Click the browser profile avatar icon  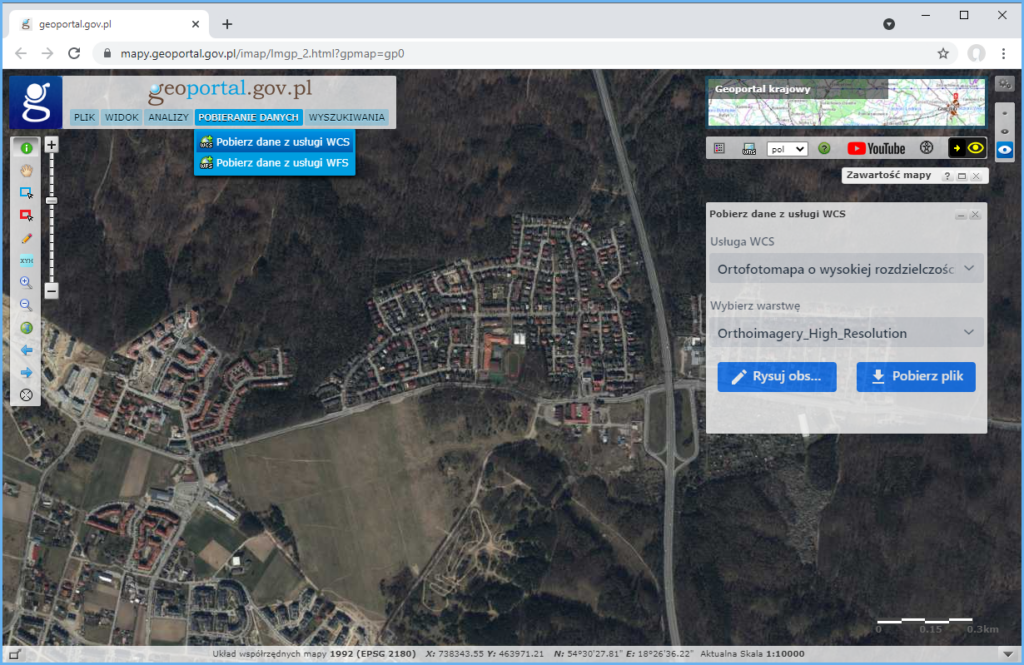coord(976,54)
